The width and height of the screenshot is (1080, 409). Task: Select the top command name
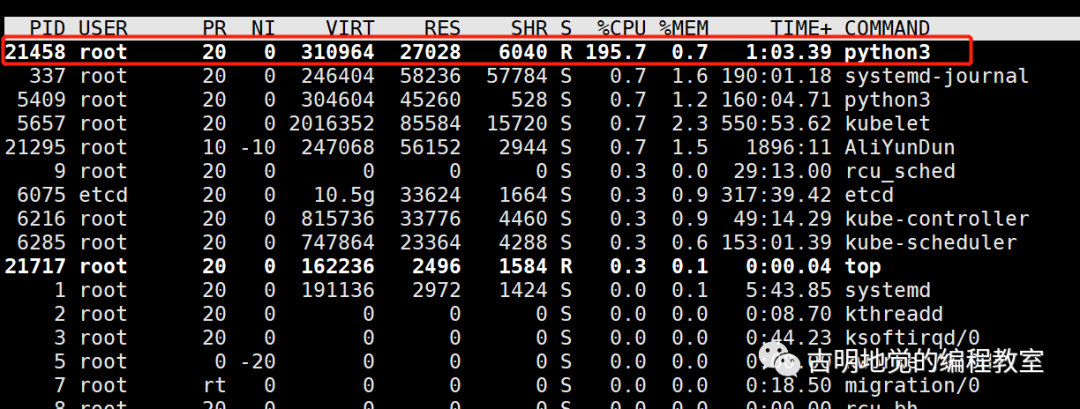[863, 266]
